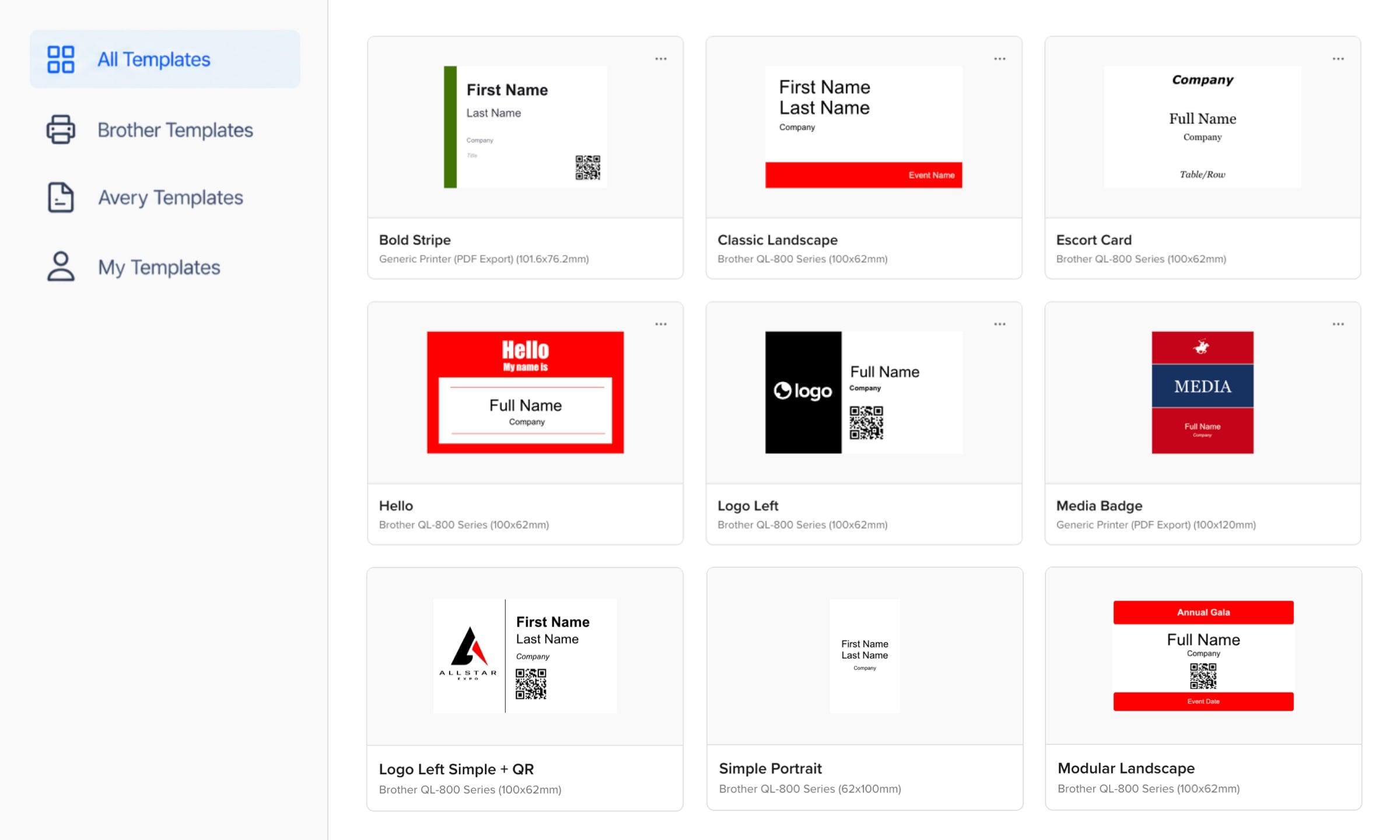Screen dimensions: 1400x840
Task: Click the "Logo Left" template title
Action: (x=747, y=506)
